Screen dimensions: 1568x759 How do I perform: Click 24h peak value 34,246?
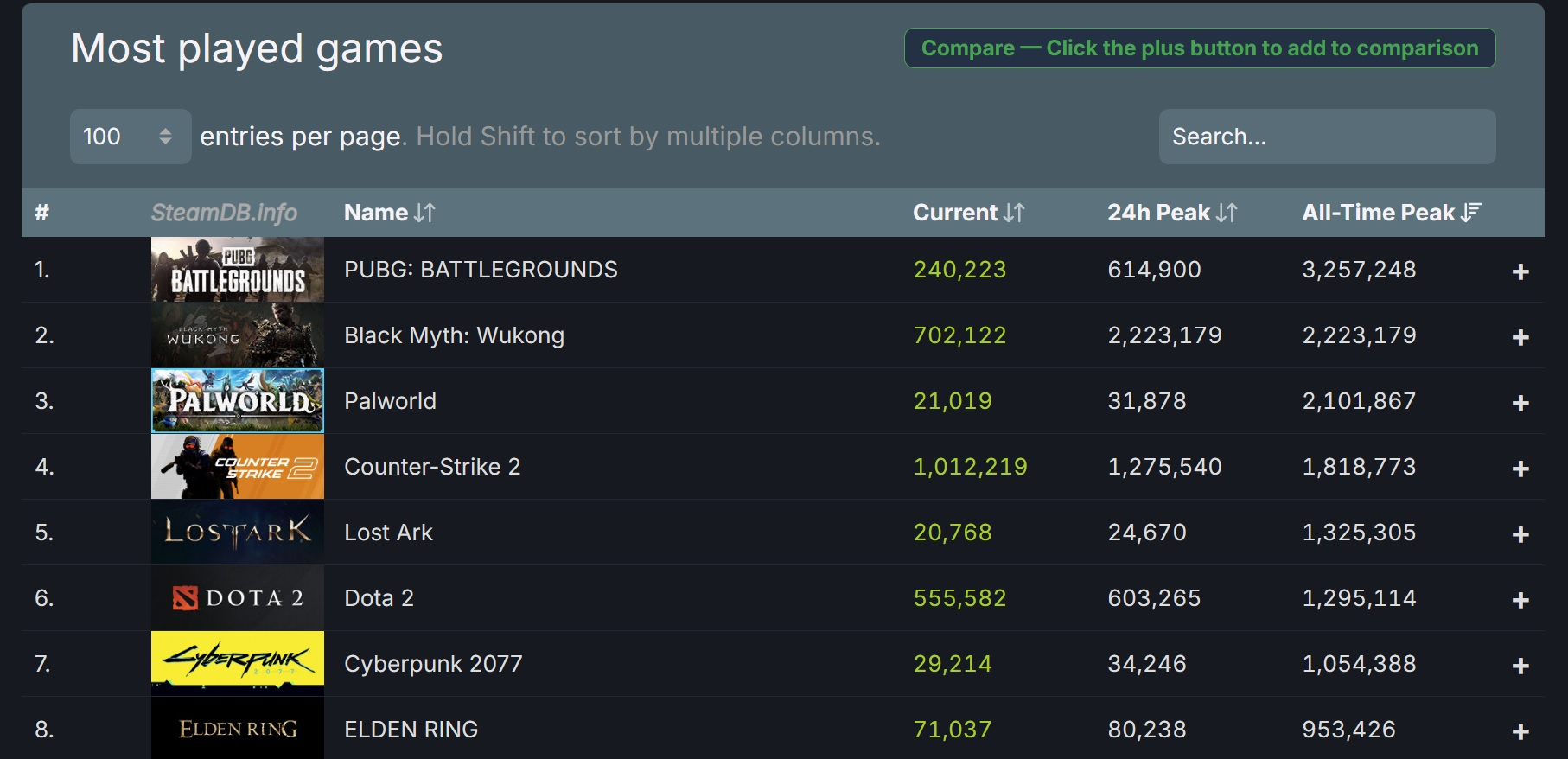tap(1147, 664)
